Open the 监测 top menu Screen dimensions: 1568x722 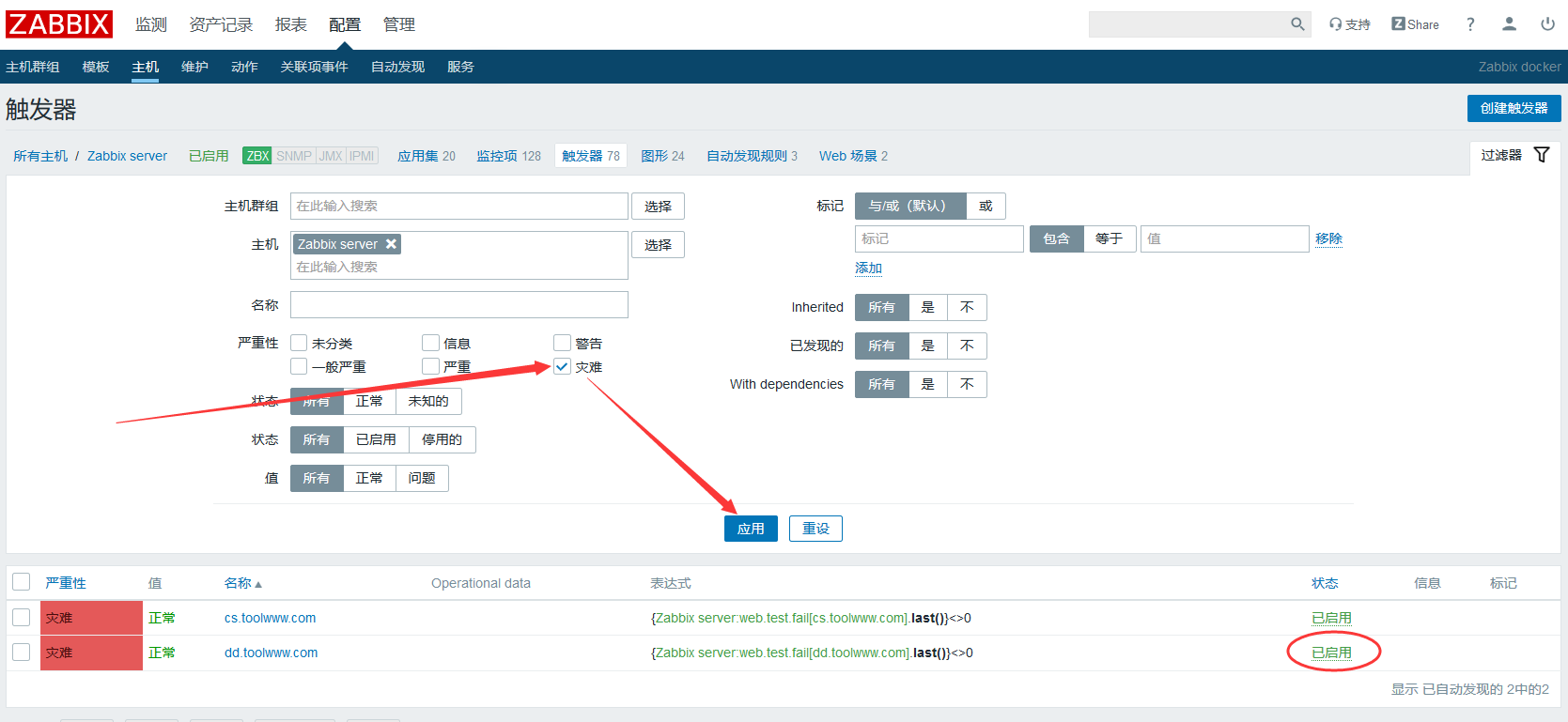(150, 24)
